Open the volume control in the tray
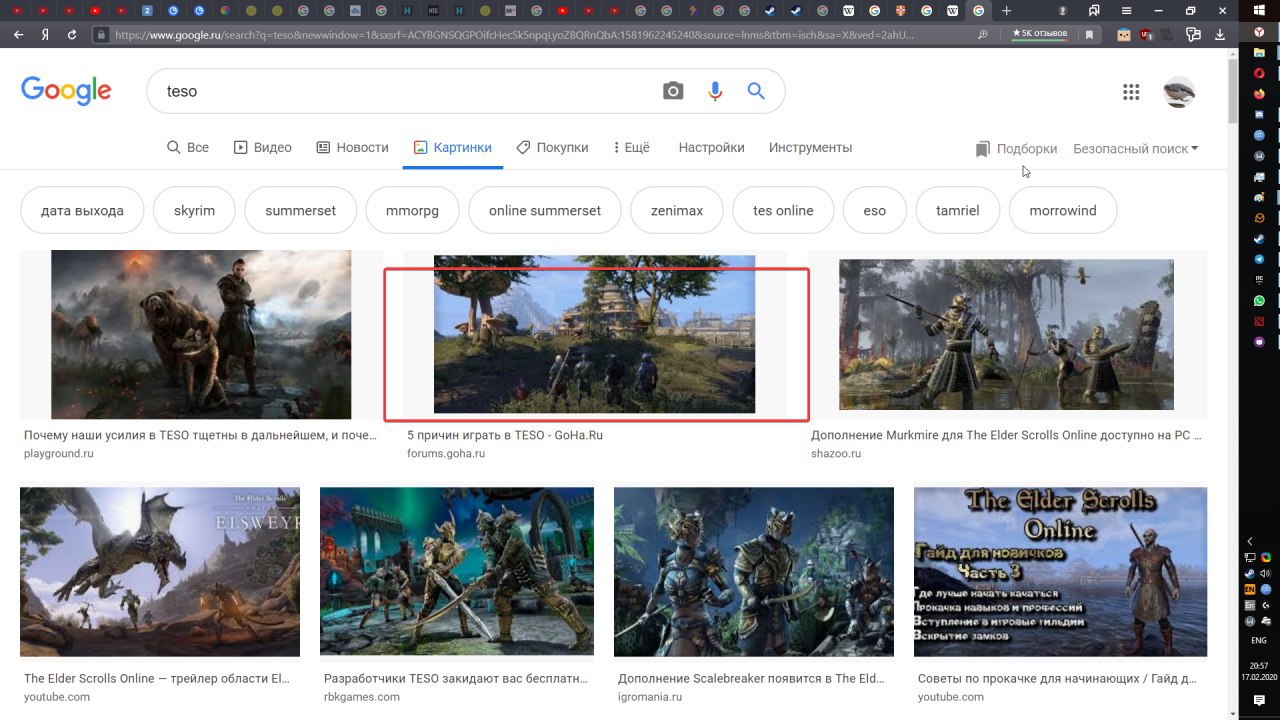 1265,573
